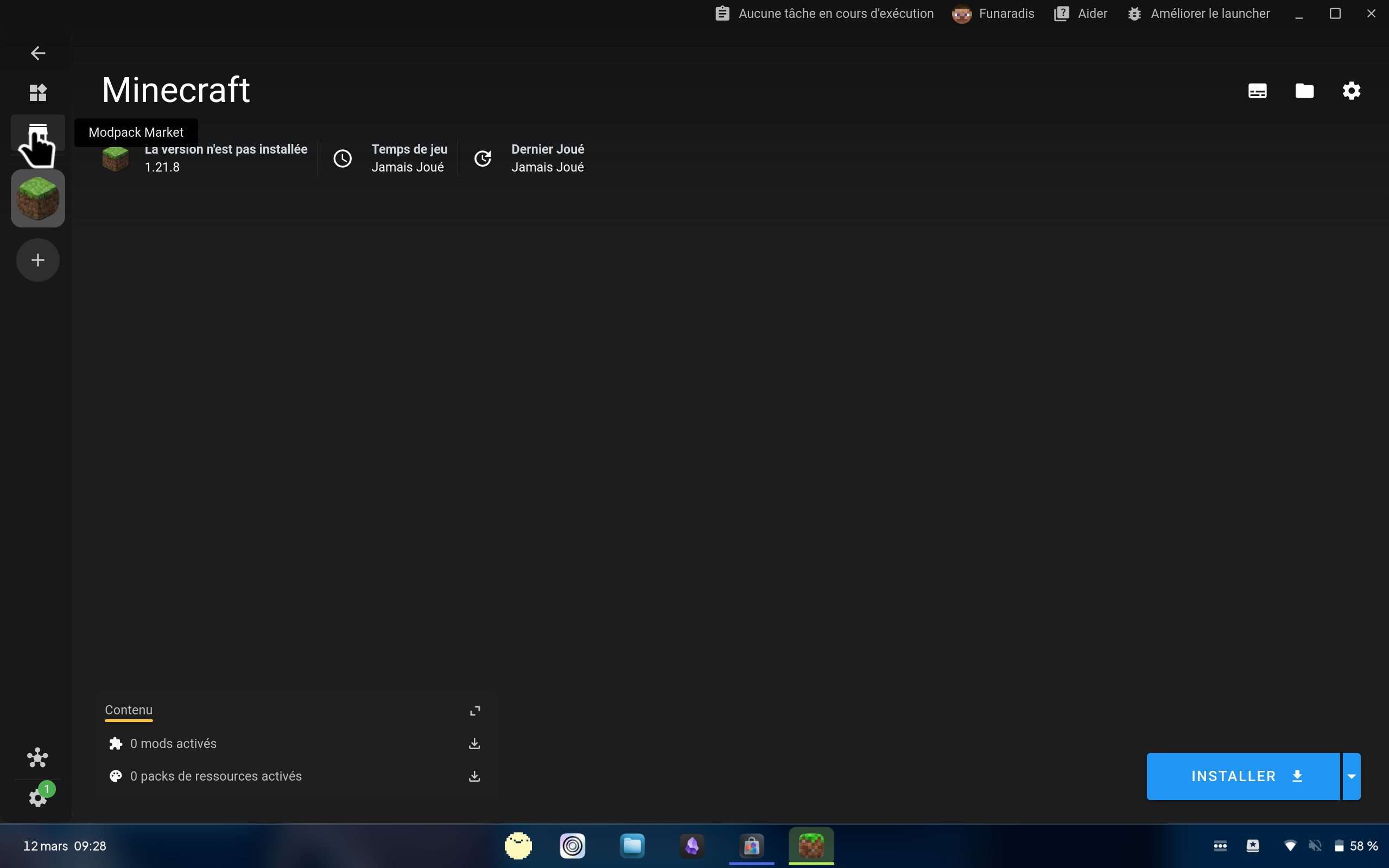The width and height of the screenshot is (1389, 868).
Task: Open the purple crystal app in taskbar
Action: pos(692,846)
